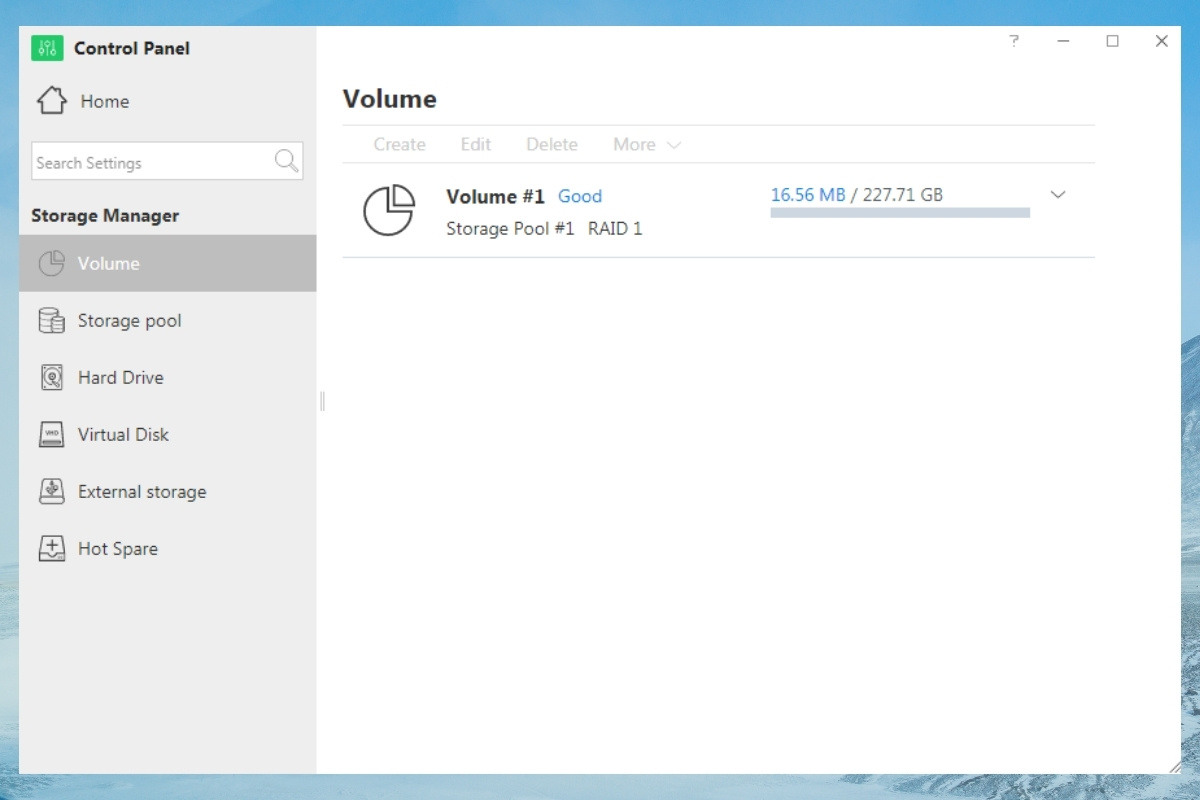
Task: Open the More dropdown in toolbar
Action: [647, 145]
